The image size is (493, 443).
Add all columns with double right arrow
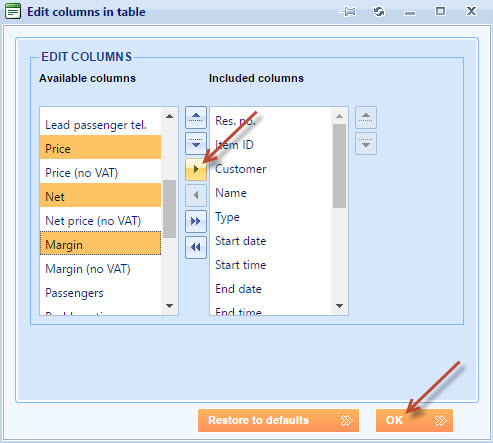tap(196, 221)
